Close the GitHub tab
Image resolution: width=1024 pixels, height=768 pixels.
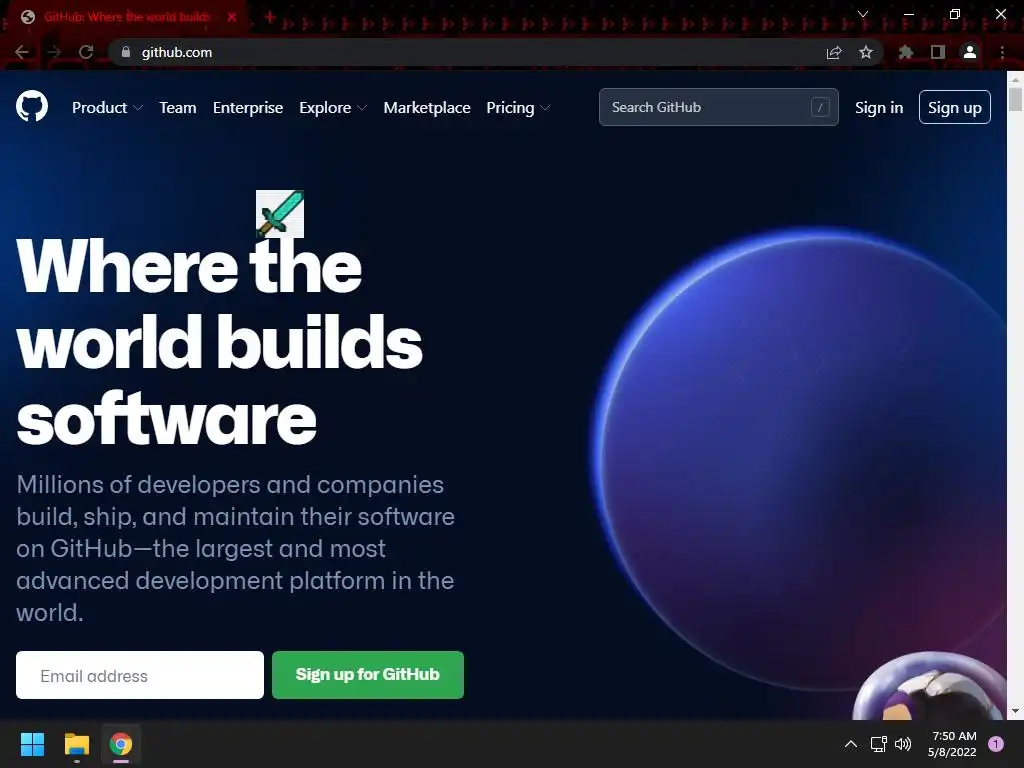(232, 17)
